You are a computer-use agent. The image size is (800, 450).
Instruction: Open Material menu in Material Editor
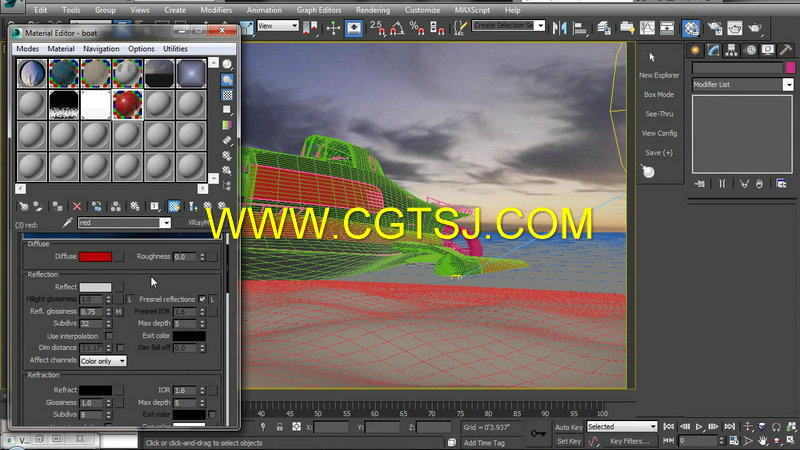point(61,49)
